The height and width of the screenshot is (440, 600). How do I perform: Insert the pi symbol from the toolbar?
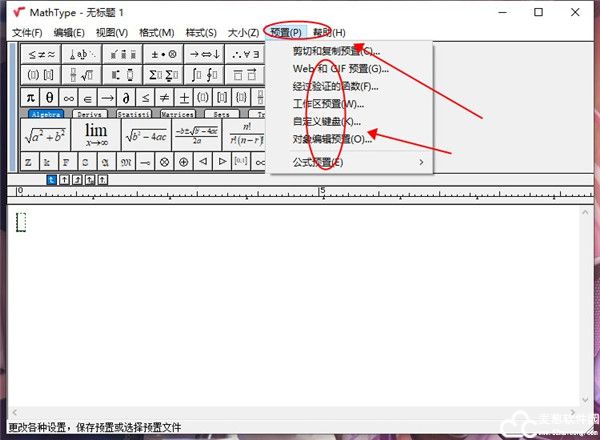[30, 97]
